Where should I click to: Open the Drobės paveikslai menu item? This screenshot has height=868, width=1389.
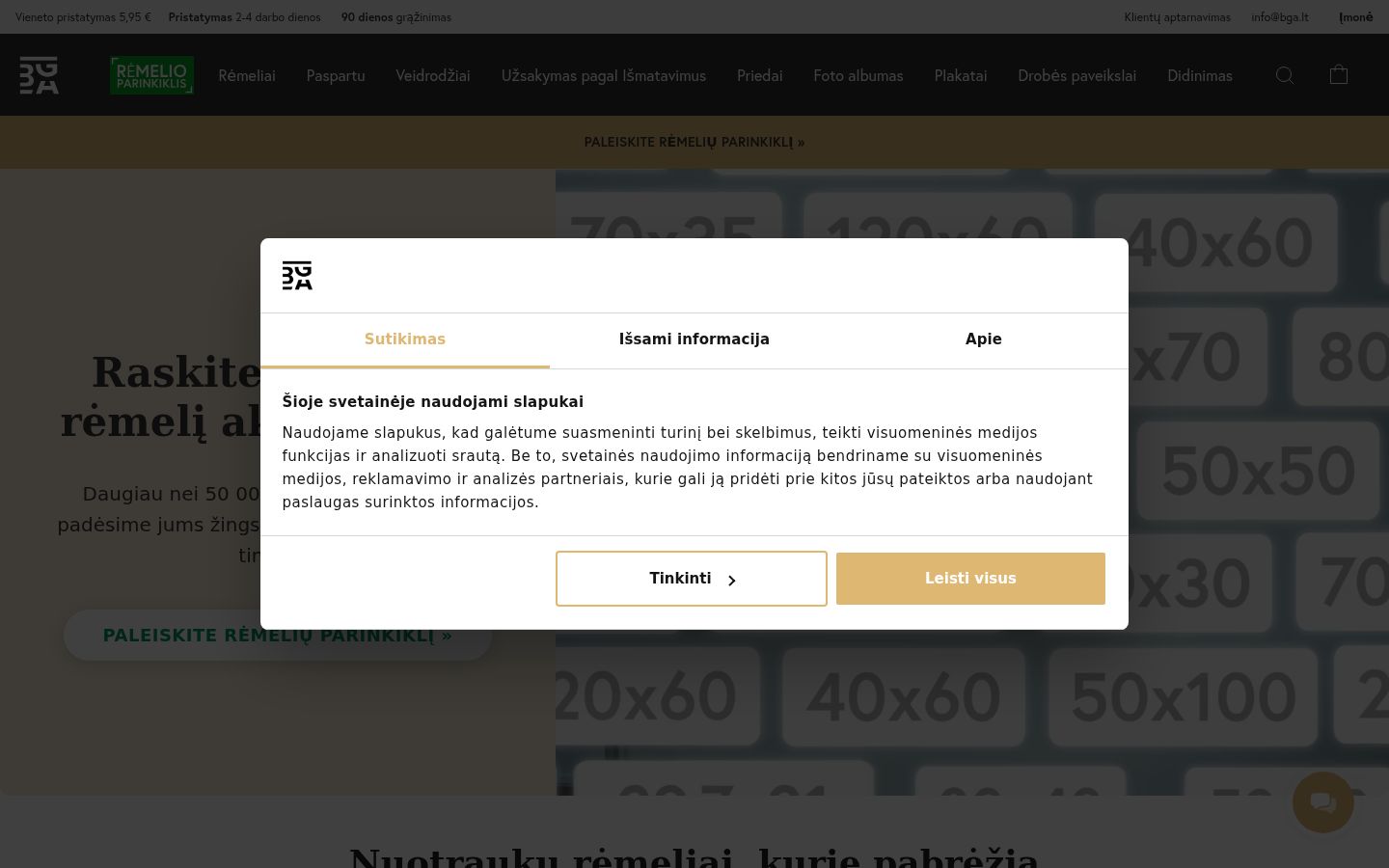(x=1077, y=75)
